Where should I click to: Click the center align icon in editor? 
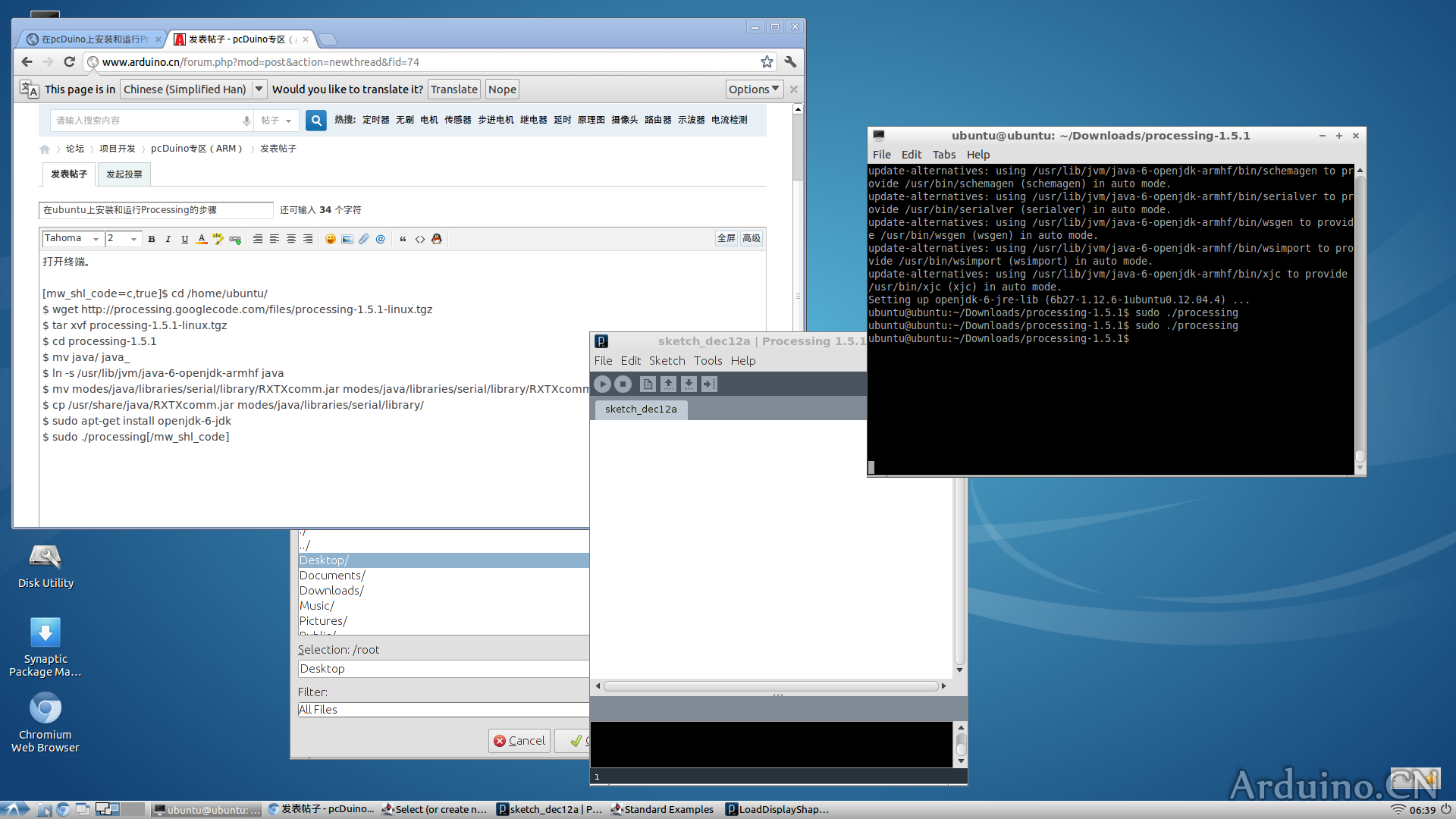coord(291,239)
